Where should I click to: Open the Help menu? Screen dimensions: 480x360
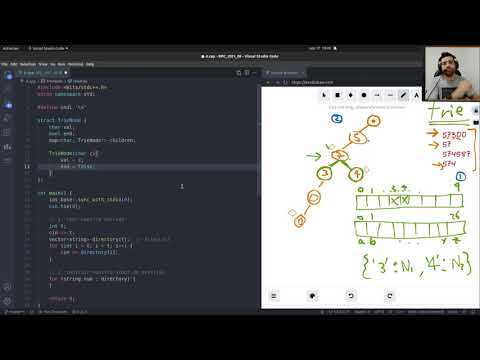coord(90,64)
